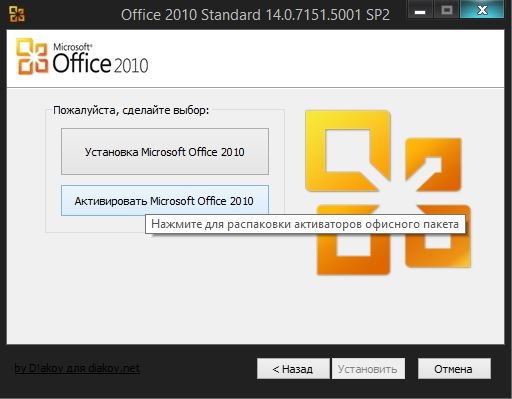Image resolution: width=512 pixels, height=399 pixels.
Task: Click the activator unpacking tooltip text
Action: [x=305, y=224]
